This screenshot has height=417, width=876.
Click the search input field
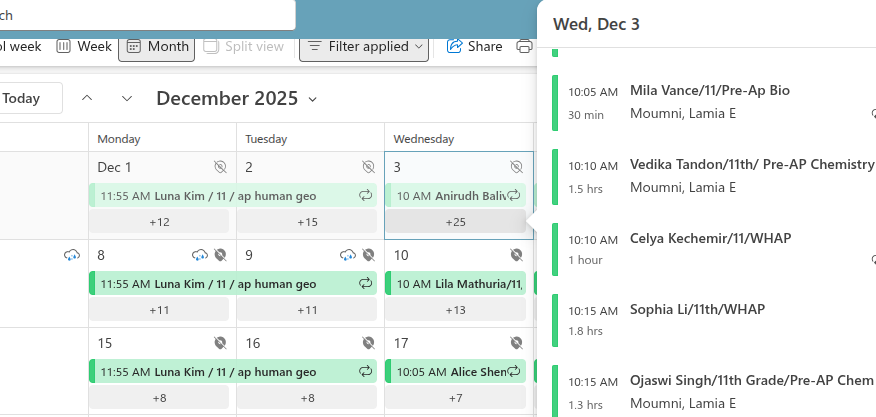(150, 15)
